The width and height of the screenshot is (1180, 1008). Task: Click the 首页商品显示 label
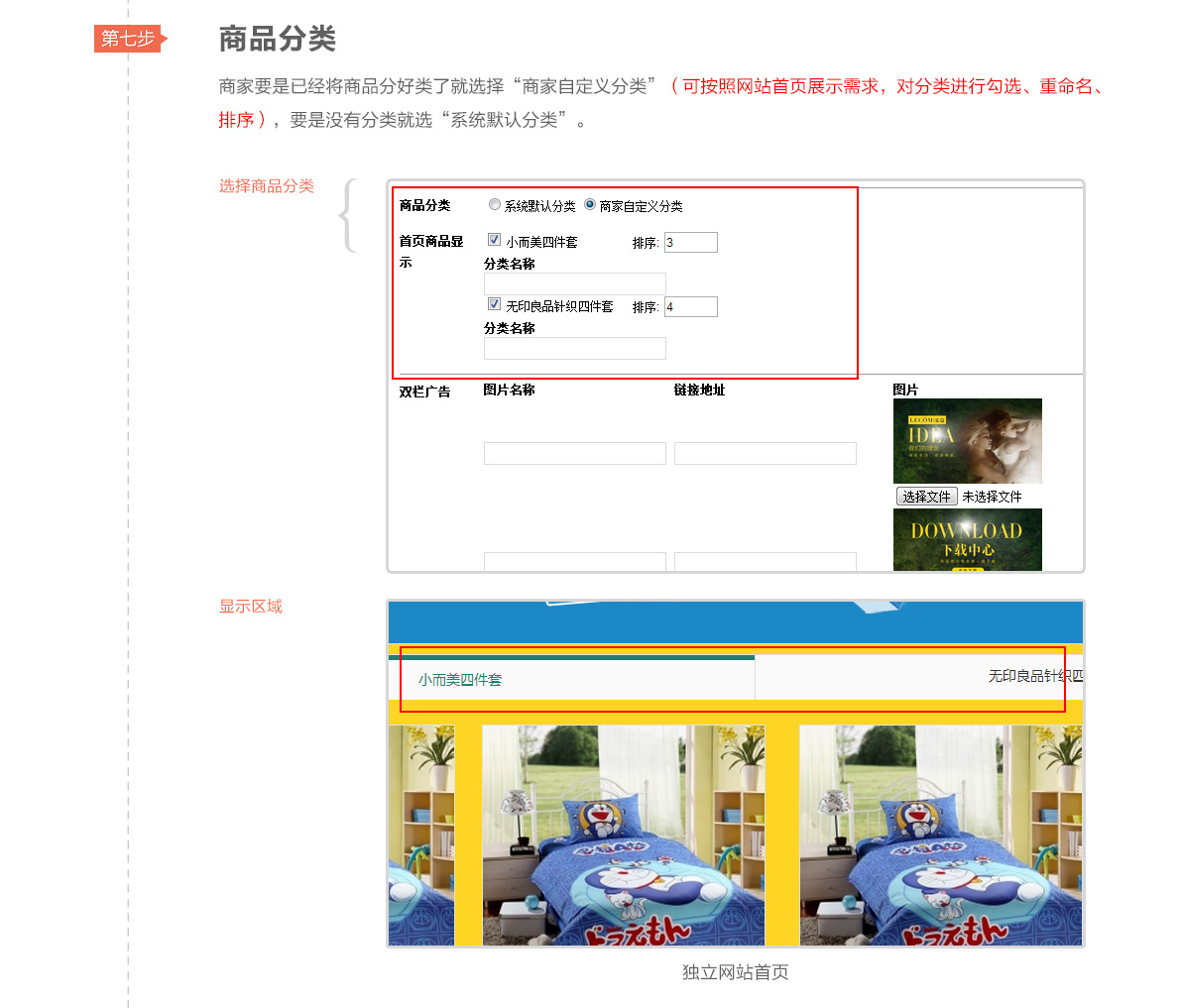point(430,251)
